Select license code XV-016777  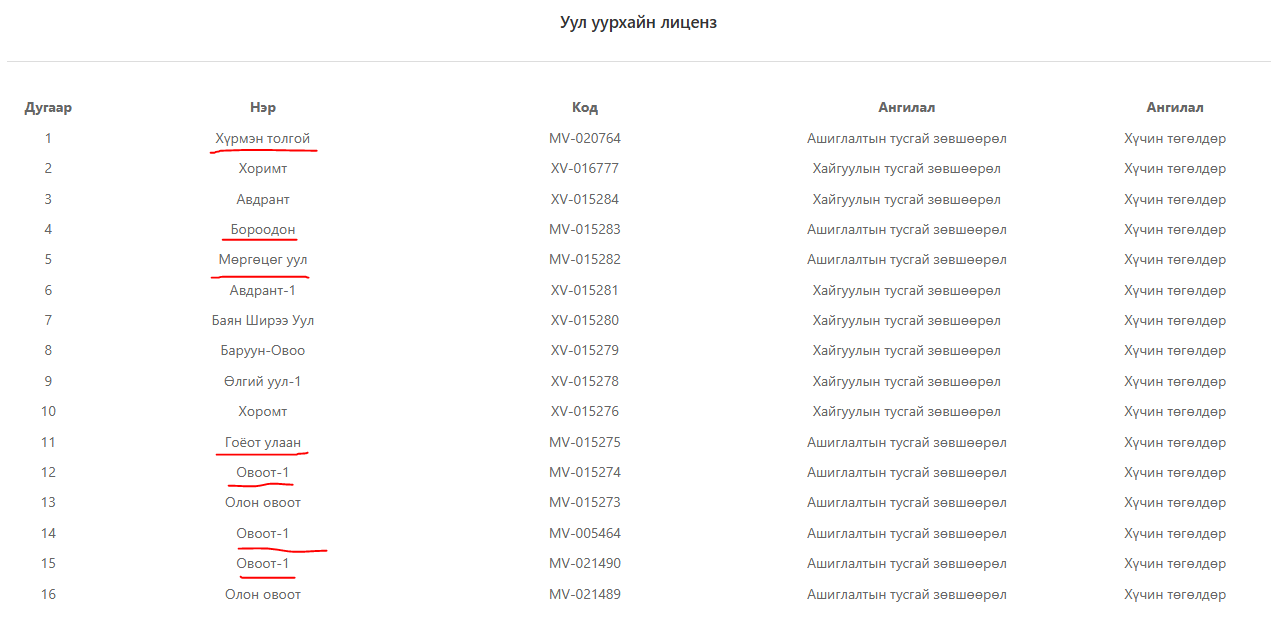(x=584, y=169)
